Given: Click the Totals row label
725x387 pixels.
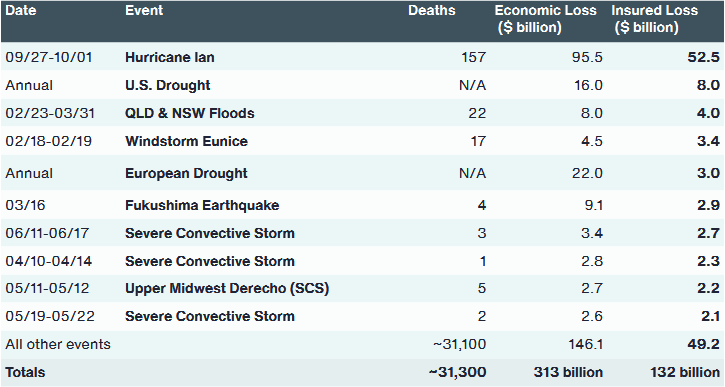Looking at the screenshot, I should coord(25,372).
